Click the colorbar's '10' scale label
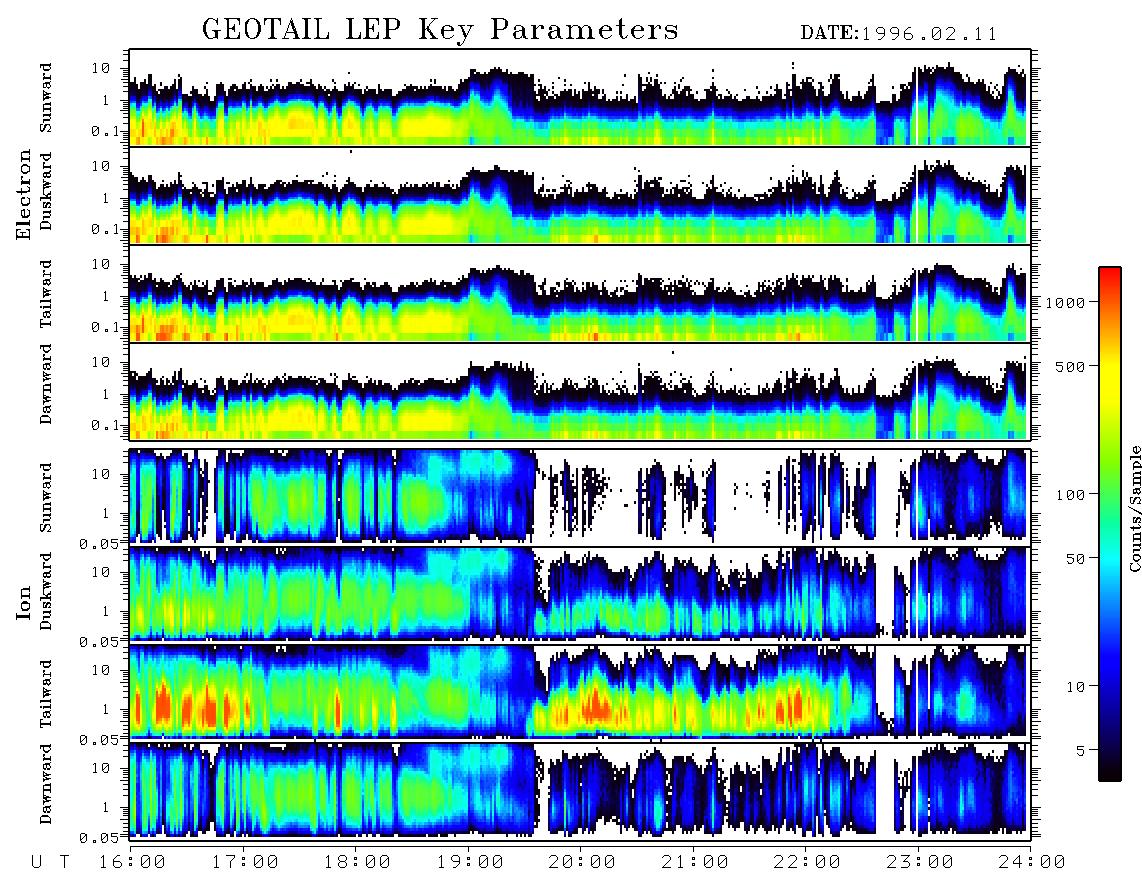Screen dimensions: 1142x880 tap(1074, 686)
